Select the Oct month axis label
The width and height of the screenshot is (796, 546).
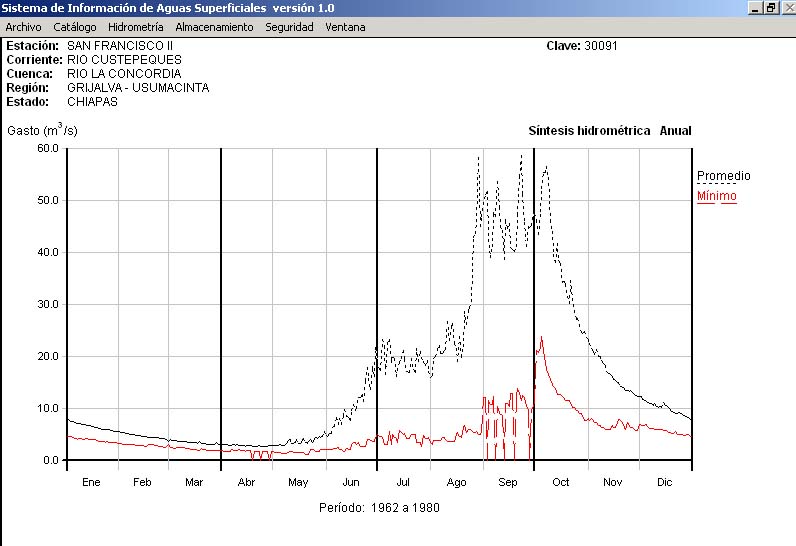[x=561, y=482]
